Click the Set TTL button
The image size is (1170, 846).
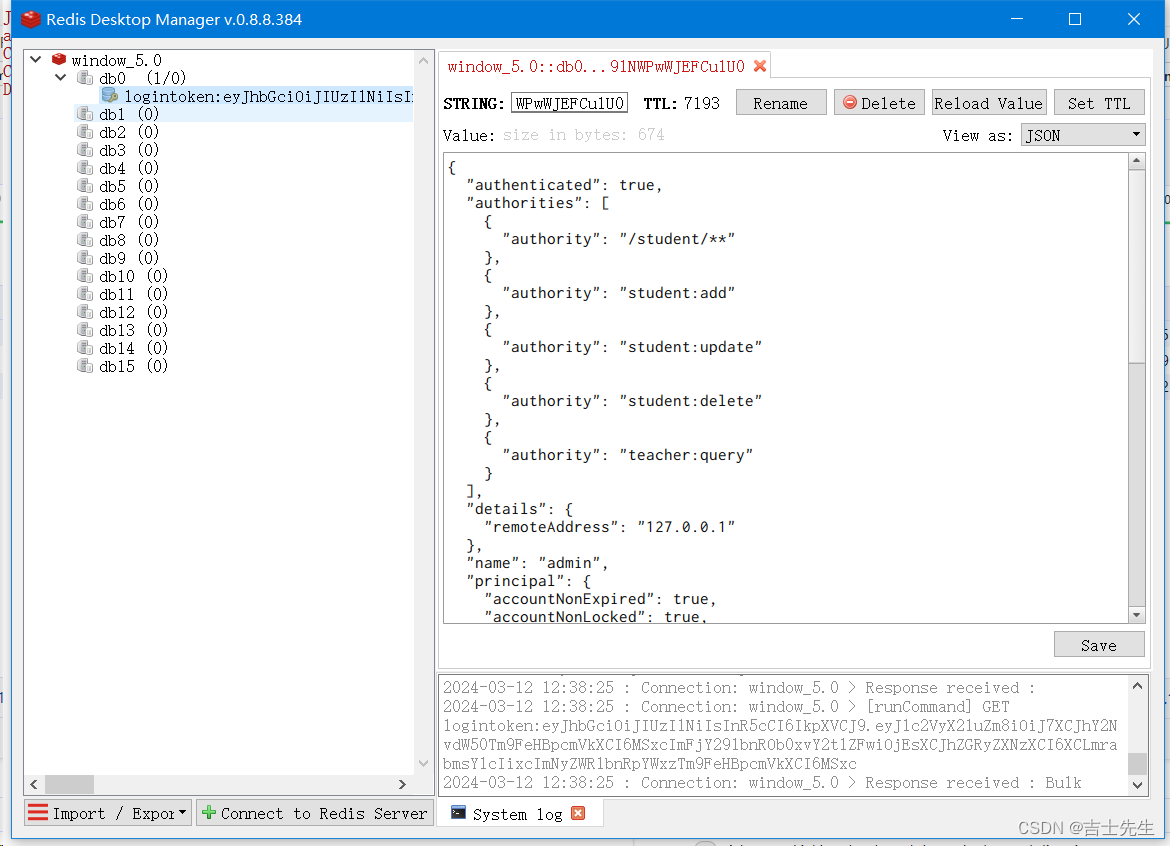coord(1099,103)
